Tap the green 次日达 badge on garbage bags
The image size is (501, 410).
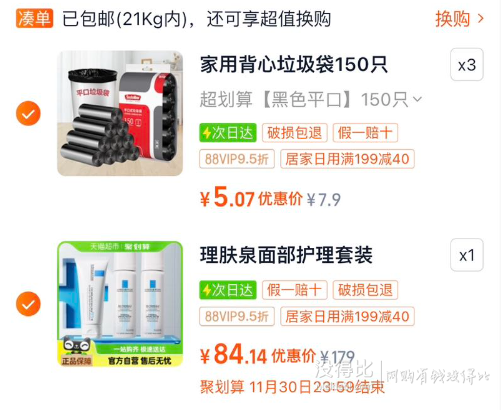point(228,133)
